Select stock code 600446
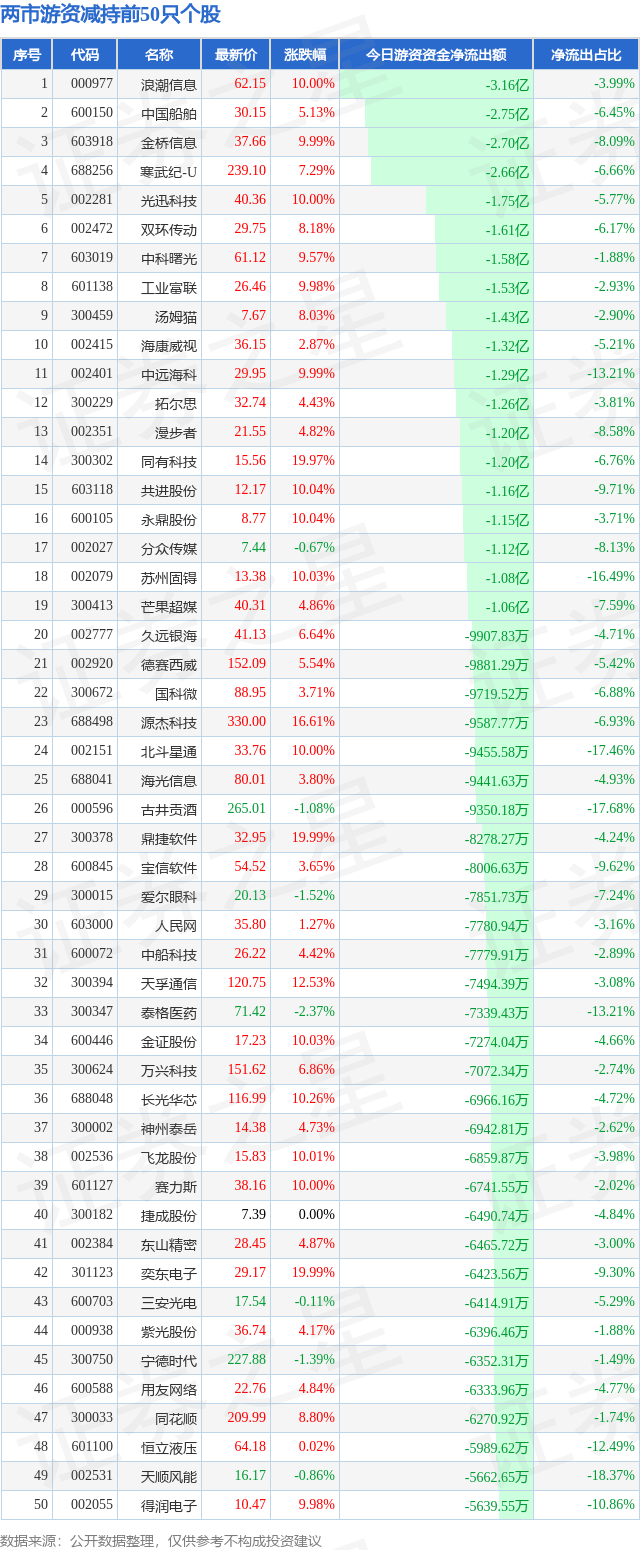Viewport: 640px width, 1550px height. click(x=92, y=1041)
